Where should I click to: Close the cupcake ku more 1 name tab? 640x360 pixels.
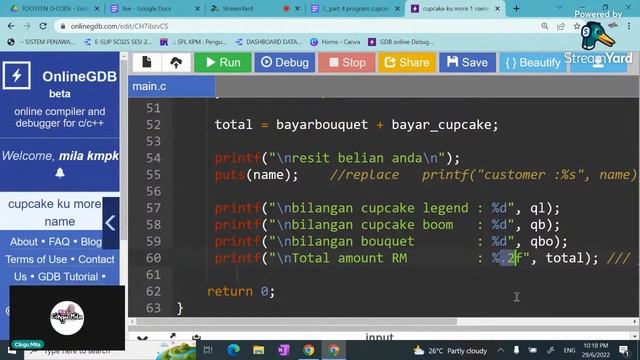click(x=498, y=9)
